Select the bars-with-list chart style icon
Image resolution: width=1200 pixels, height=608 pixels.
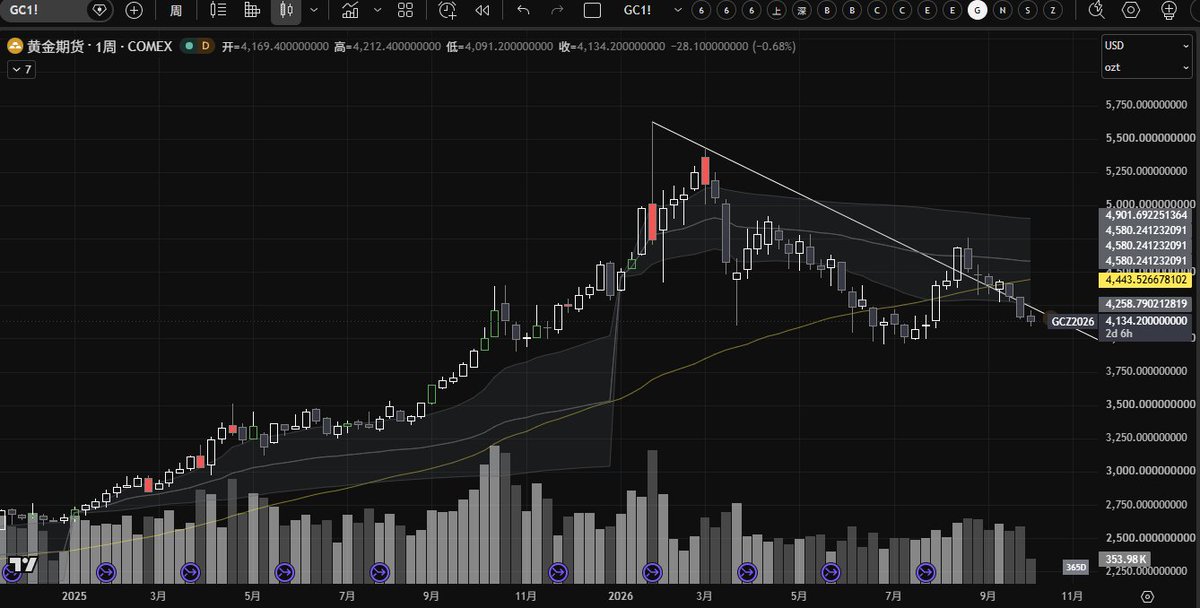click(219, 10)
